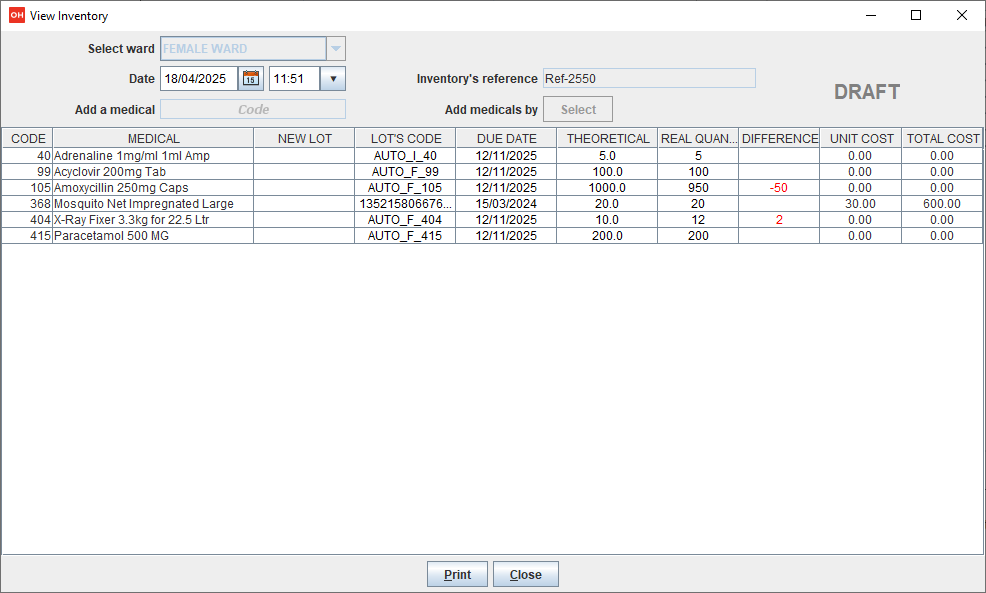Select the Paracetamol 500 MG row

[150, 235]
